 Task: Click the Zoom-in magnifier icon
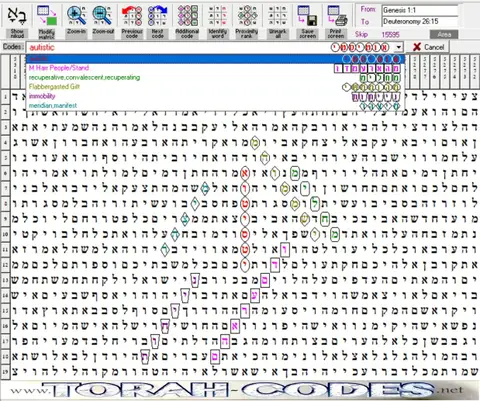(77, 16)
